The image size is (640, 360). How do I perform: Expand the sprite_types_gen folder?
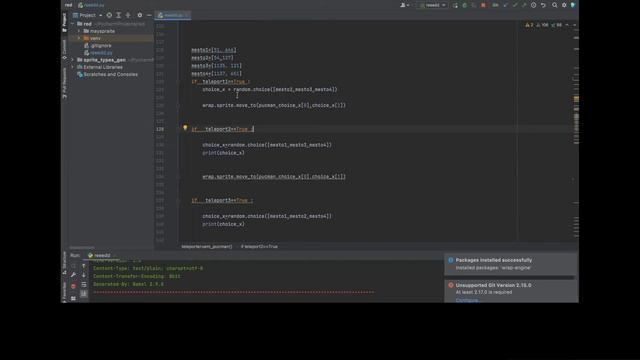tap(73, 60)
